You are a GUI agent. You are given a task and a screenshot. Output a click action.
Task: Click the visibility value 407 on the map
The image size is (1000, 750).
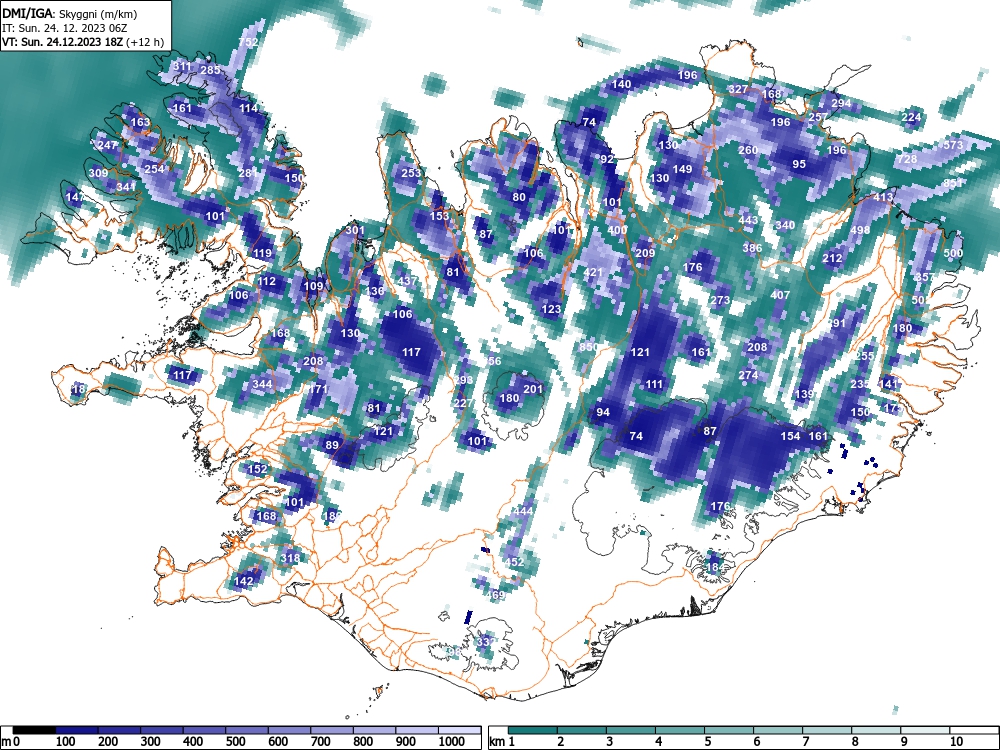pyautogui.click(x=781, y=295)
